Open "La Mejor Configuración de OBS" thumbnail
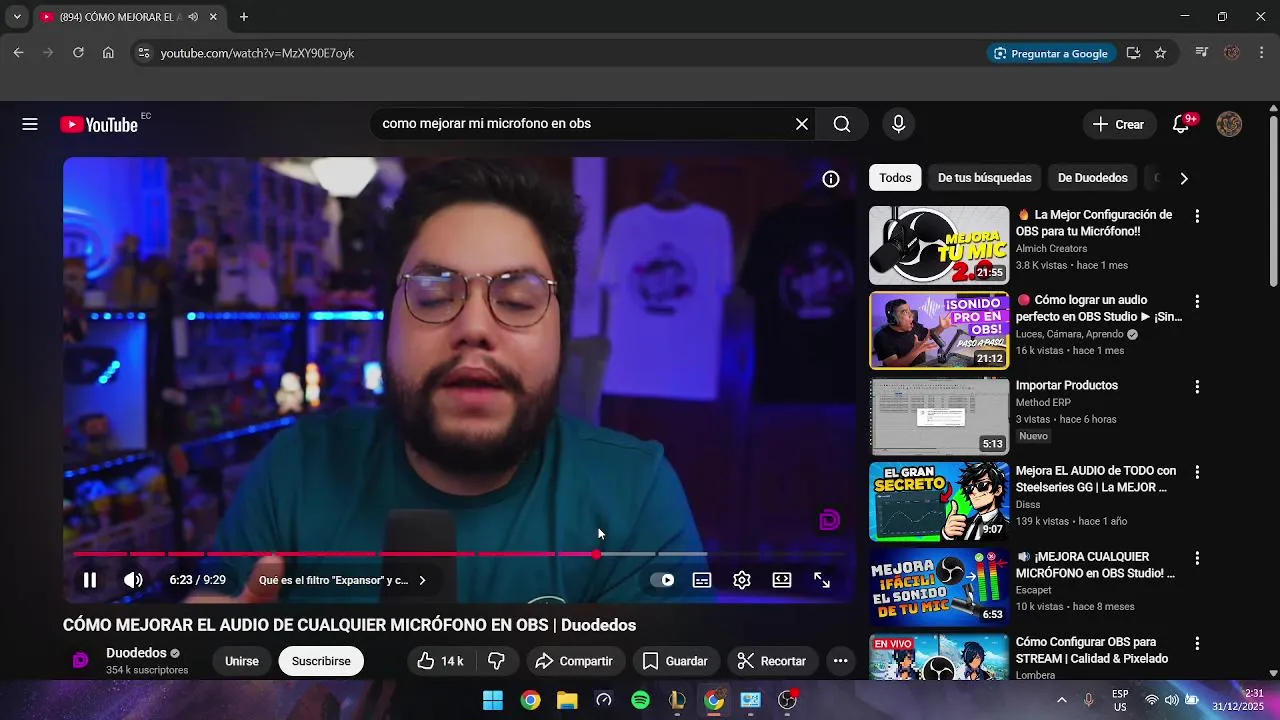Screen dimensions: 1280x720 939,245
